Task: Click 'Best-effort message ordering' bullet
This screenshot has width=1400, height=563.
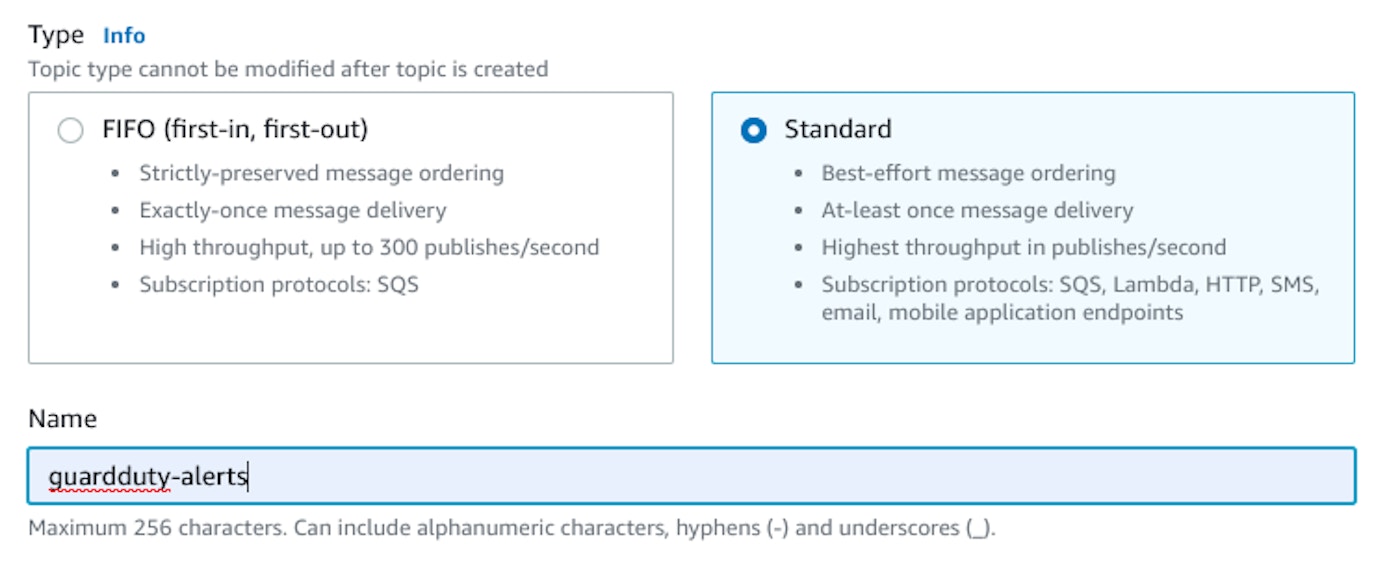Action: 968,173
